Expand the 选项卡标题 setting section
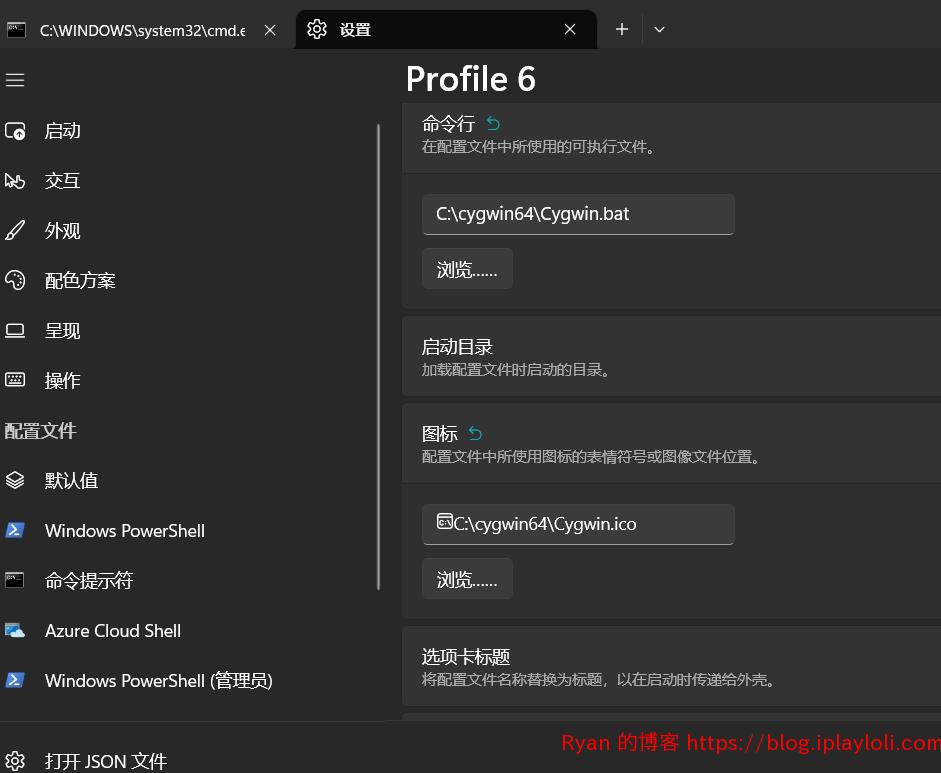Image resolution: width=941 pixels, height=773 pixels. pyautogui.click(x=672, y=666)
